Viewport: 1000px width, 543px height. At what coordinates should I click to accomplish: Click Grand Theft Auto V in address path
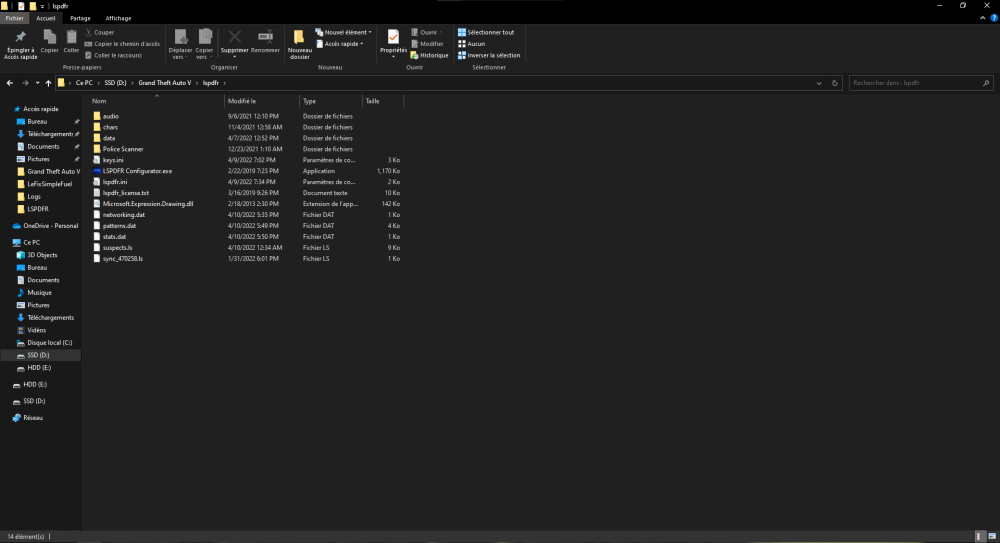click(165, 83)
